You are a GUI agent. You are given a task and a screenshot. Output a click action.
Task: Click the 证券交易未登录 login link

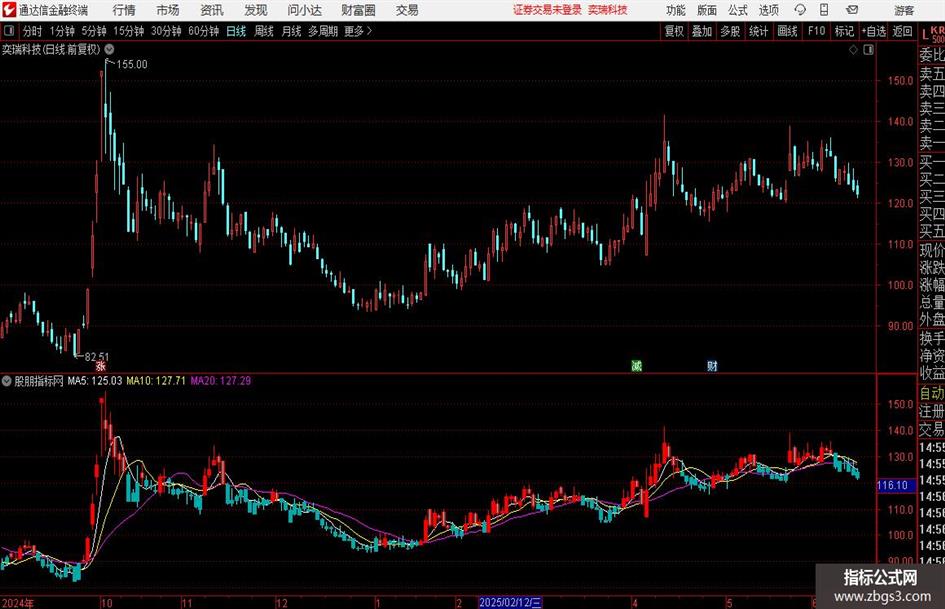tap(547, 10)
